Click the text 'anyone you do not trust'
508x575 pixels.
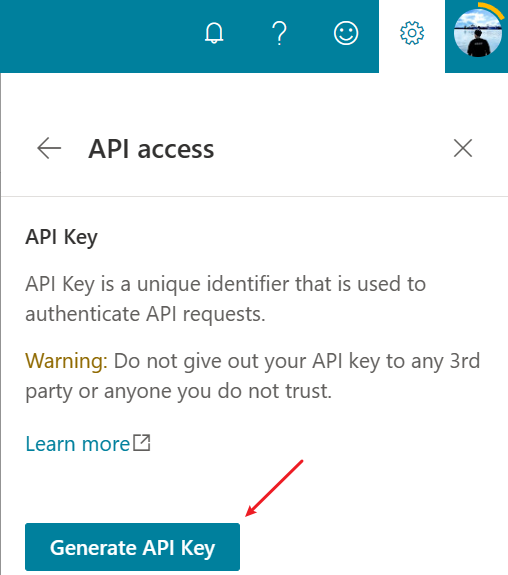point(216,391)
